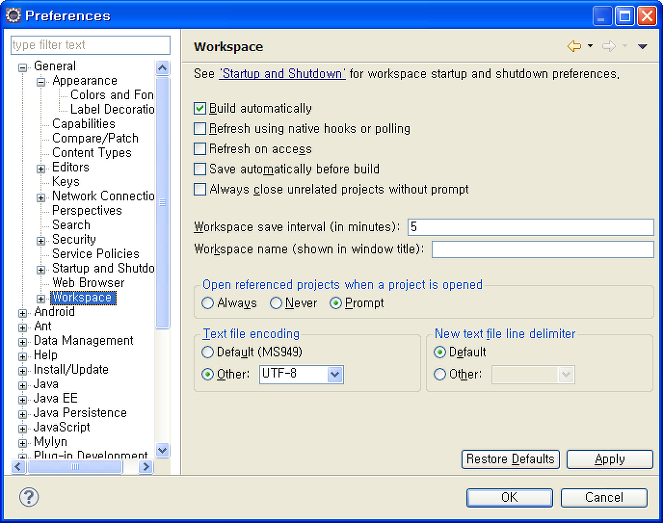Enable Refresh on access checkbox
The width and height of the screenshot is (663, 523).
[200, 149]
